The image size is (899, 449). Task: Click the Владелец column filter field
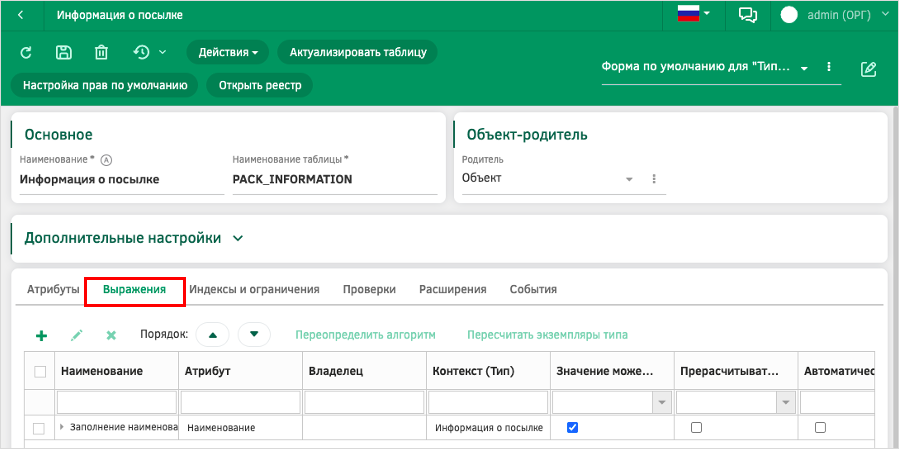point(365,402)
